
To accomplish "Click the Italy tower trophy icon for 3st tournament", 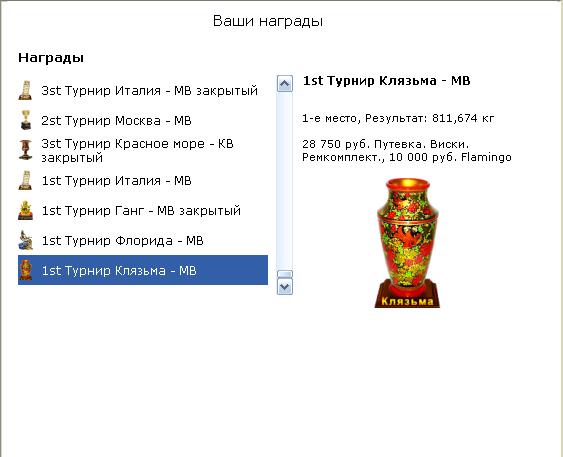I will [x=25, y=90].
